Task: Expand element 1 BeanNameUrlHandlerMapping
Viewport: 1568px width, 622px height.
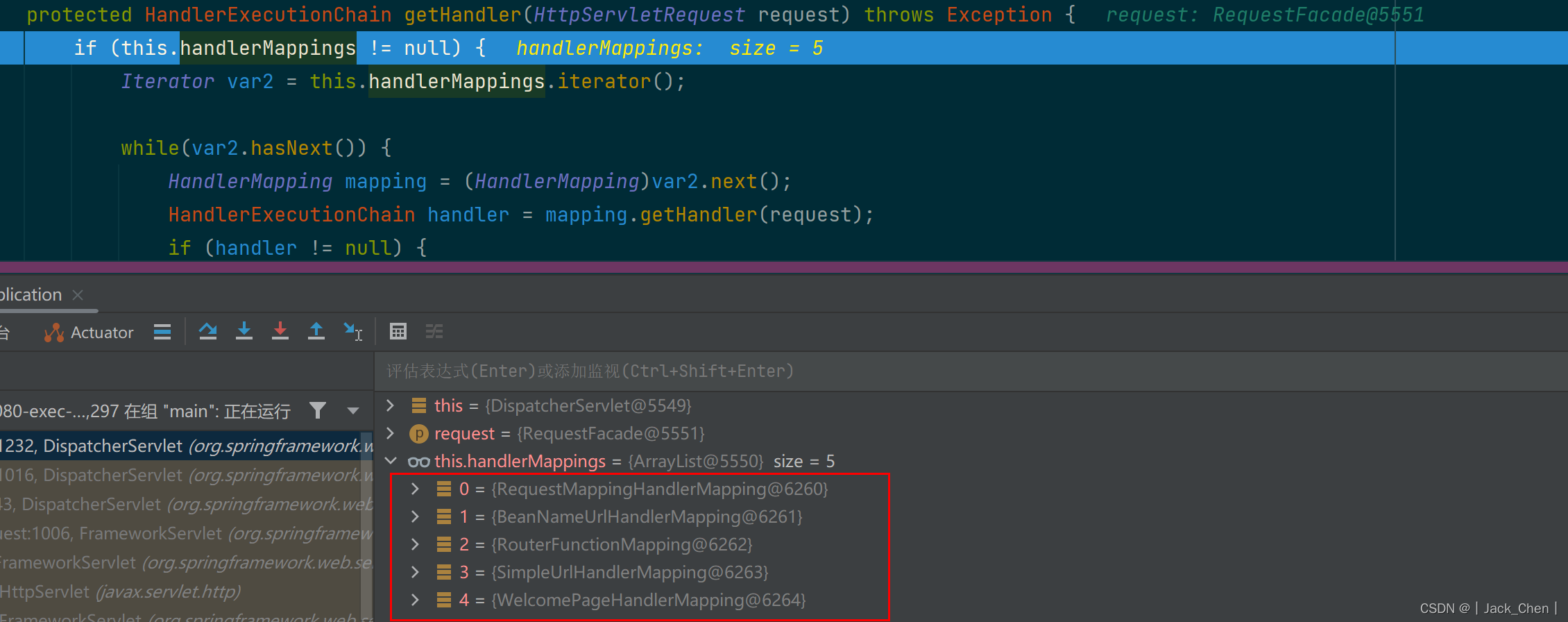Action: tap(415, 516)
